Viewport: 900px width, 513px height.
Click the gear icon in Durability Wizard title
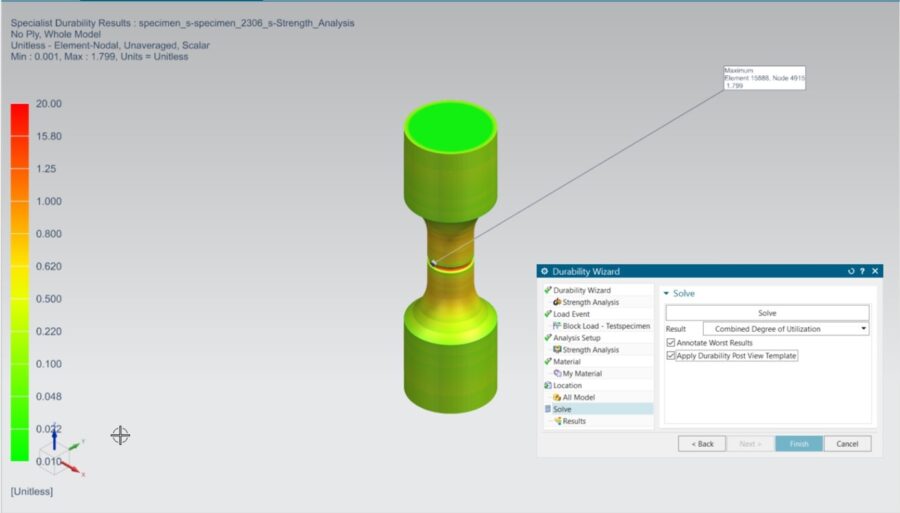pyautogui.click(x=545, y=271)
